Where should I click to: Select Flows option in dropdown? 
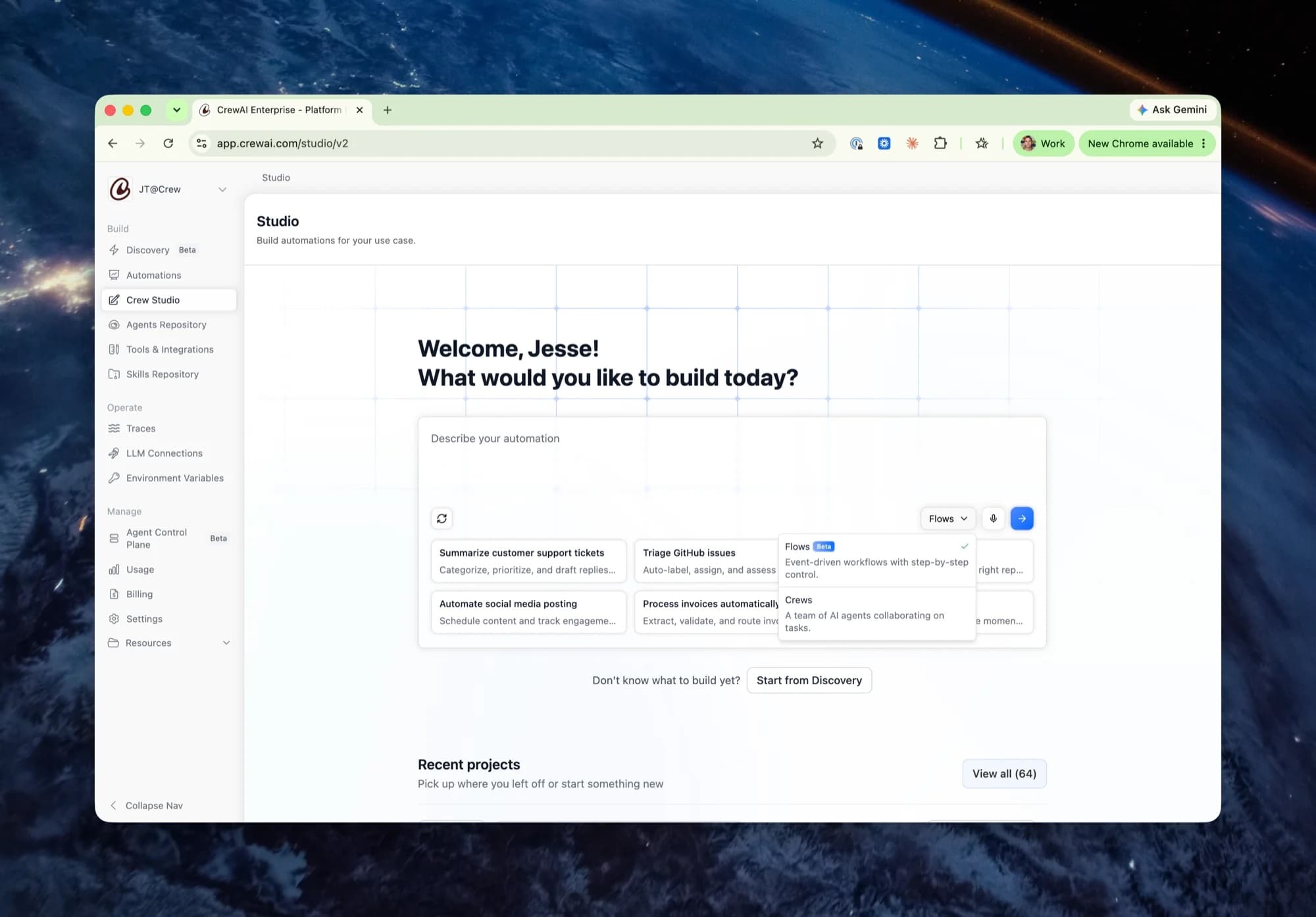click(x=876, y=560)
